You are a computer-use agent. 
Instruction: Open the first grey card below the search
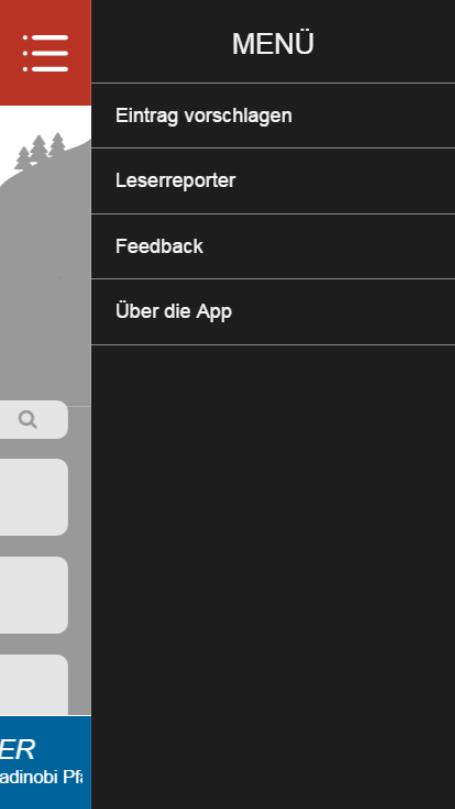[x=34, y=497]
